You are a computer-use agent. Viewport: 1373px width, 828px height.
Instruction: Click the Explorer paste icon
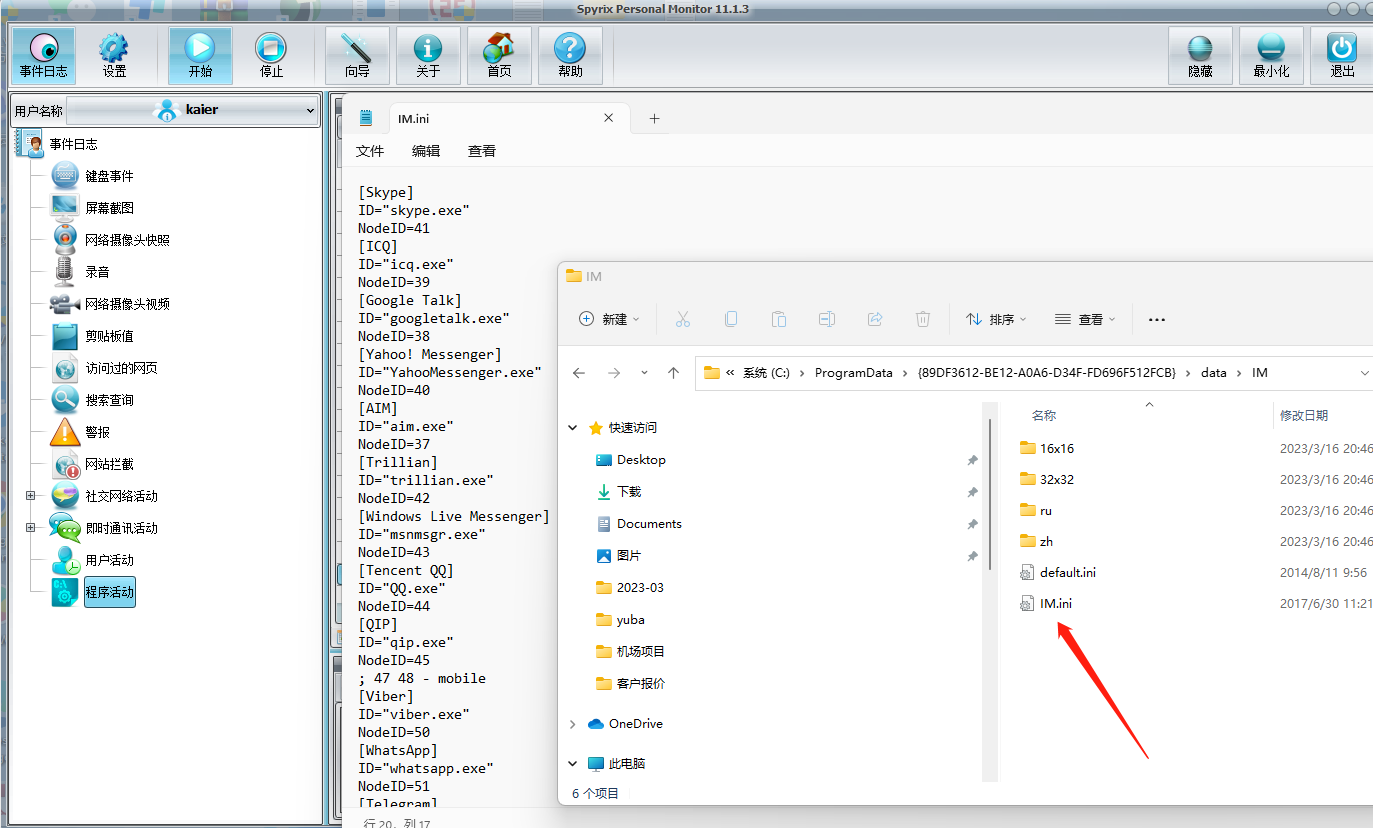779,319
